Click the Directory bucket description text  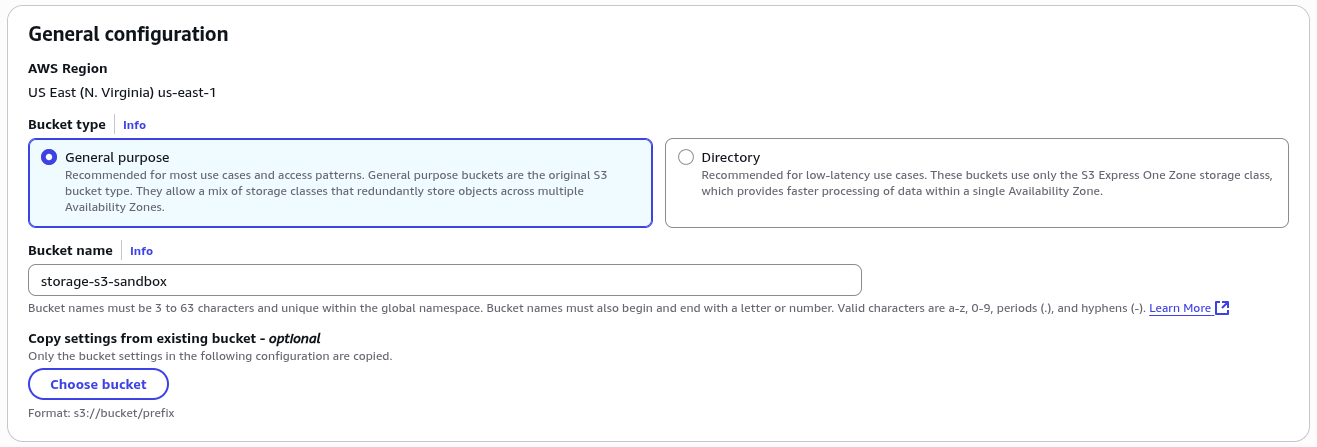pyautogui.click(x=986, y=183)
